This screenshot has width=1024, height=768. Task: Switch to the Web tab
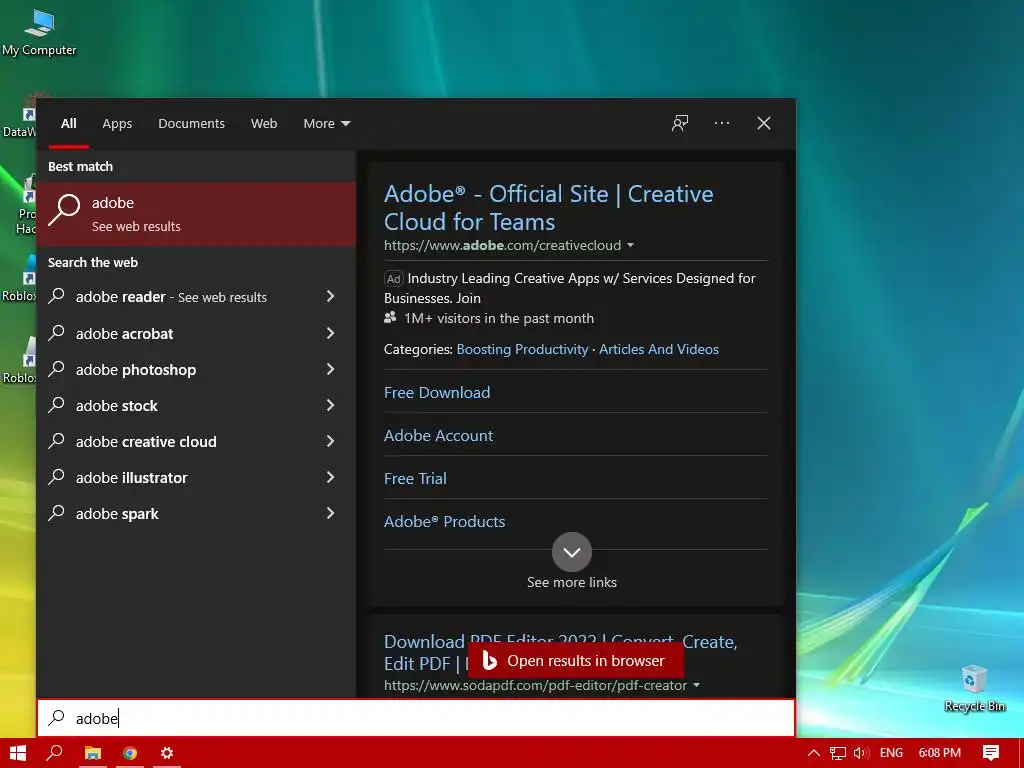click(264, 123)
